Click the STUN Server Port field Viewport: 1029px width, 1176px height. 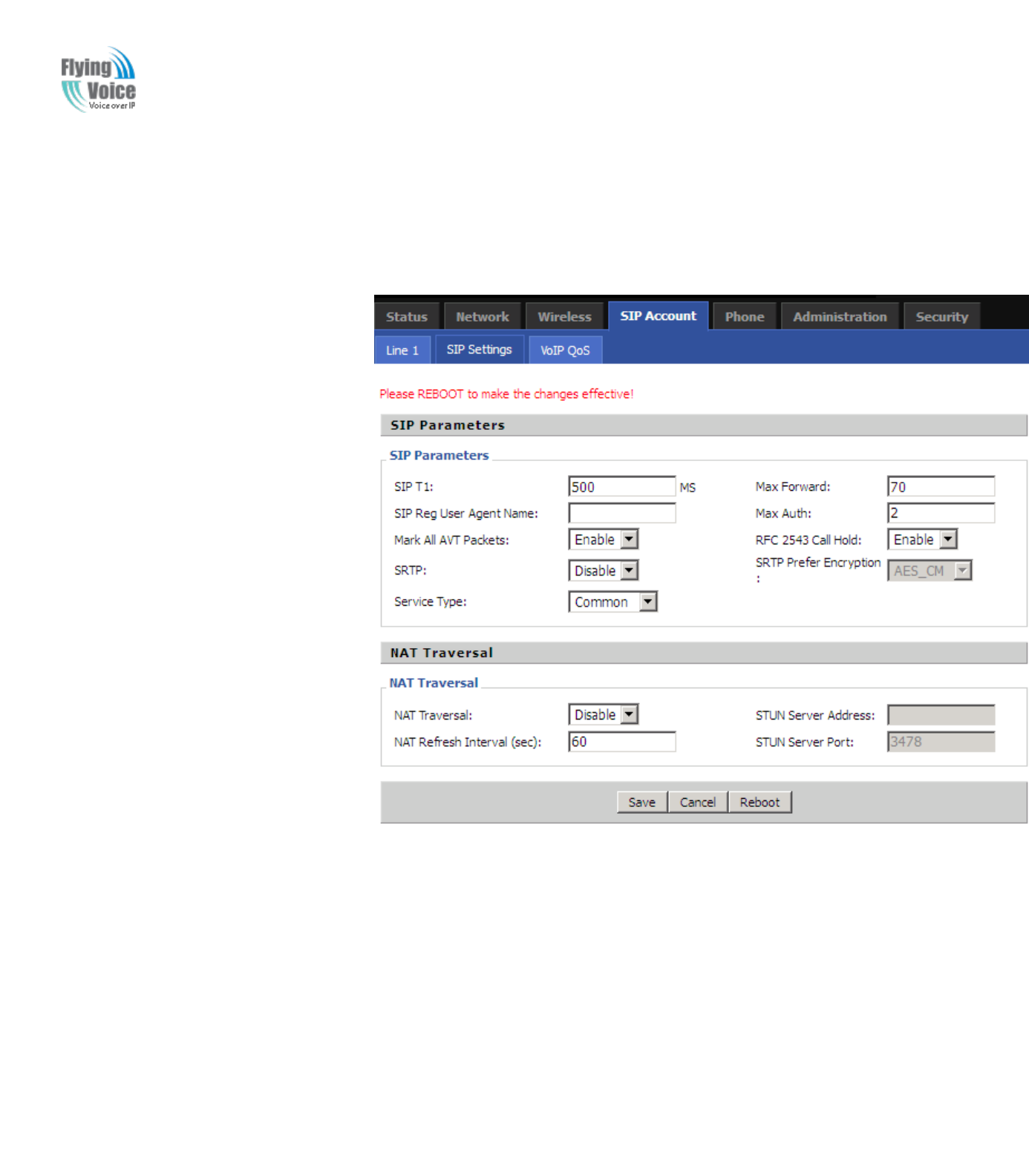[941, 741]
